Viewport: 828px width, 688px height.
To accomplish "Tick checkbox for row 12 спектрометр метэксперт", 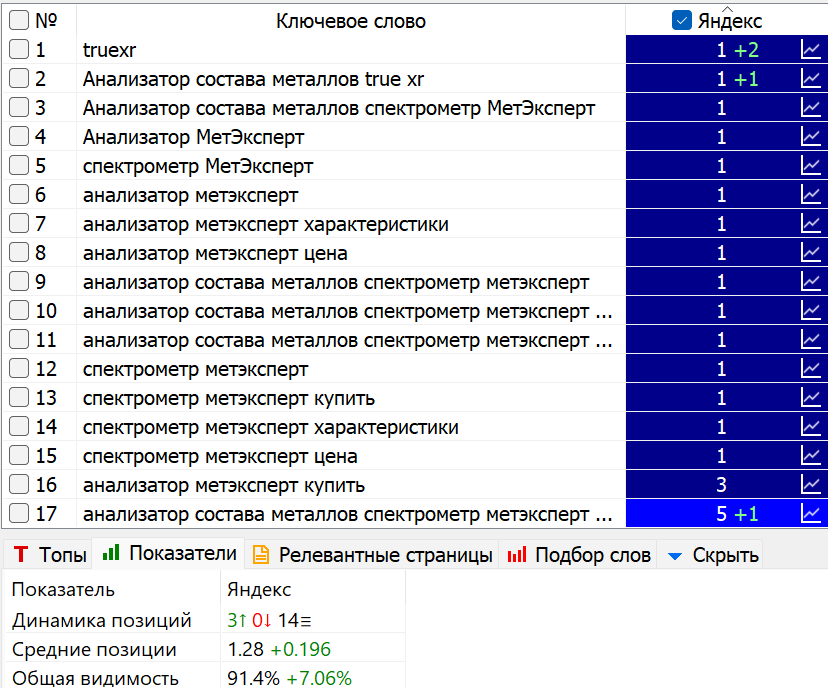I will click(x=19, y=369).
